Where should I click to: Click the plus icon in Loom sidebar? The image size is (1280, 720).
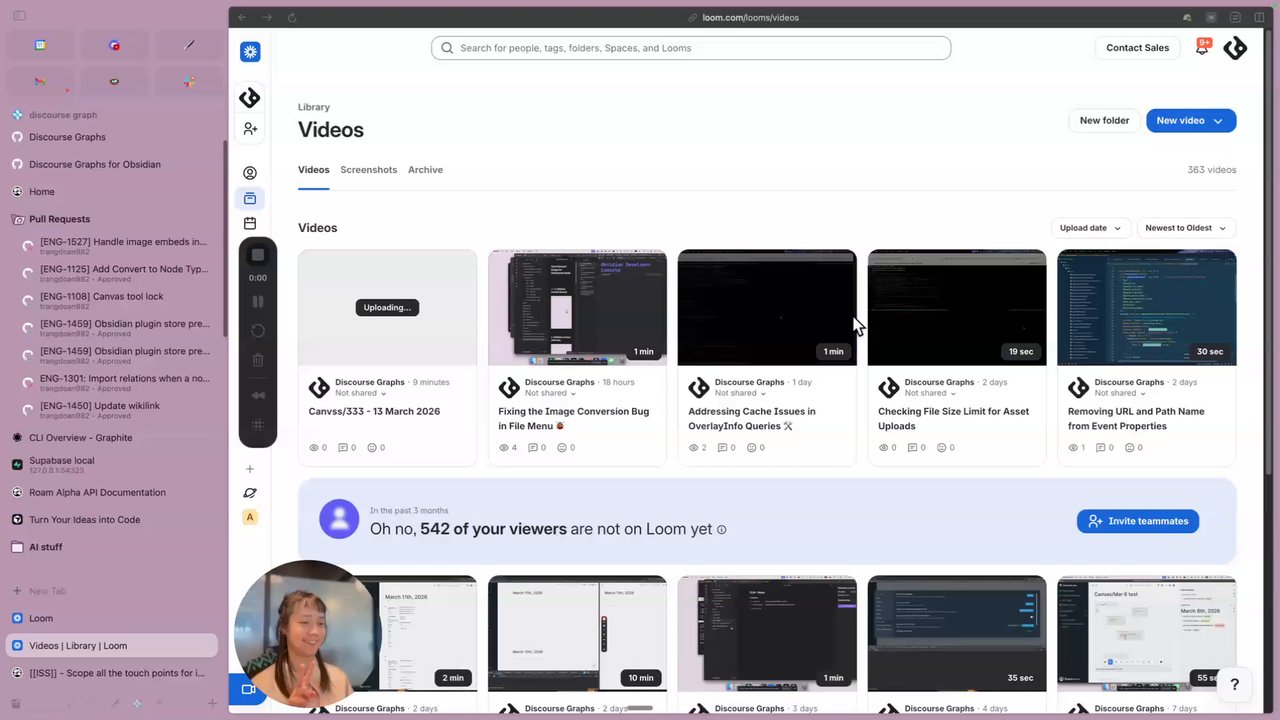[x=250, y=469]
